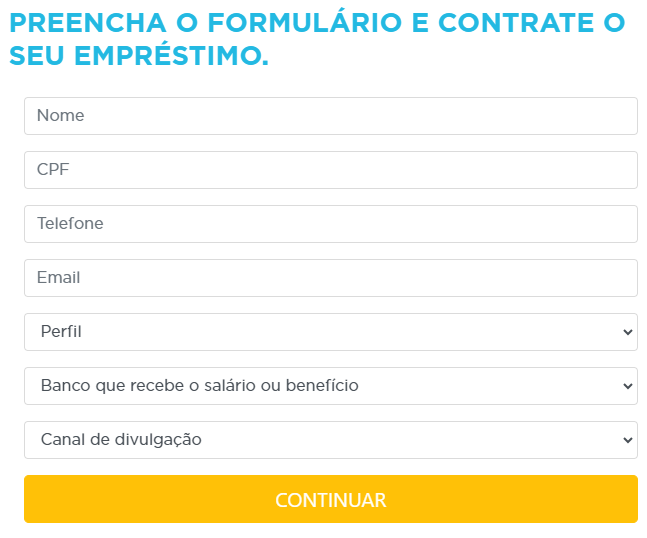Open the Perfil dropdown
Image resolution: width=647 pixels, height=538 pixels.
(330, 332)
